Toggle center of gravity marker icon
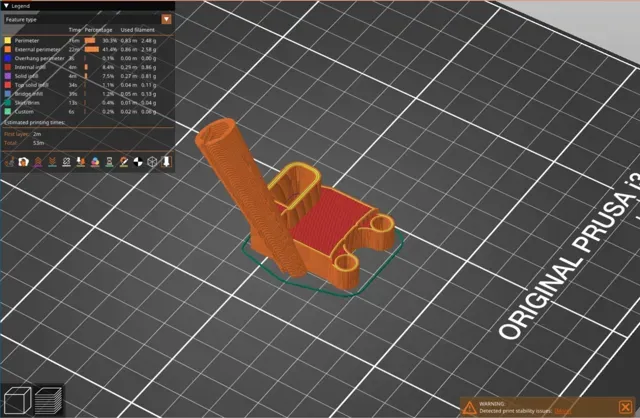This screenshot has height=418, width=640. [x=138, y=162]
